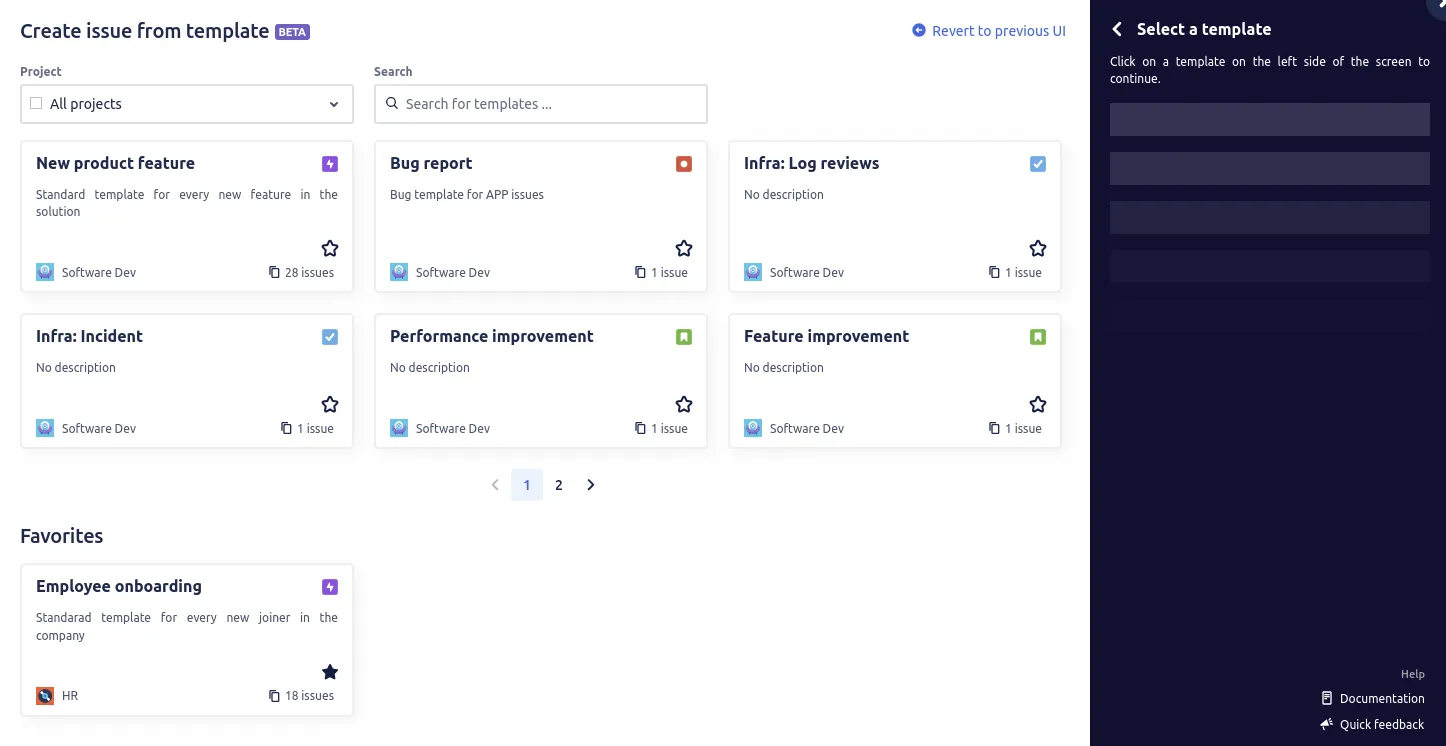Open the Project dropdown chevron
Viewport: 1446px width, 746px height.
(334, 104)
